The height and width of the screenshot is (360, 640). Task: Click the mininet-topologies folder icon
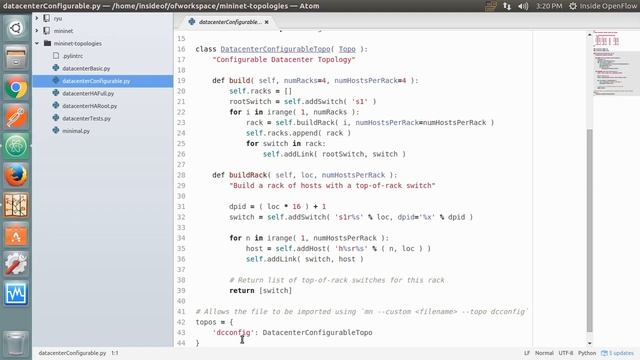pyautogui.click(x=47, y=43)
